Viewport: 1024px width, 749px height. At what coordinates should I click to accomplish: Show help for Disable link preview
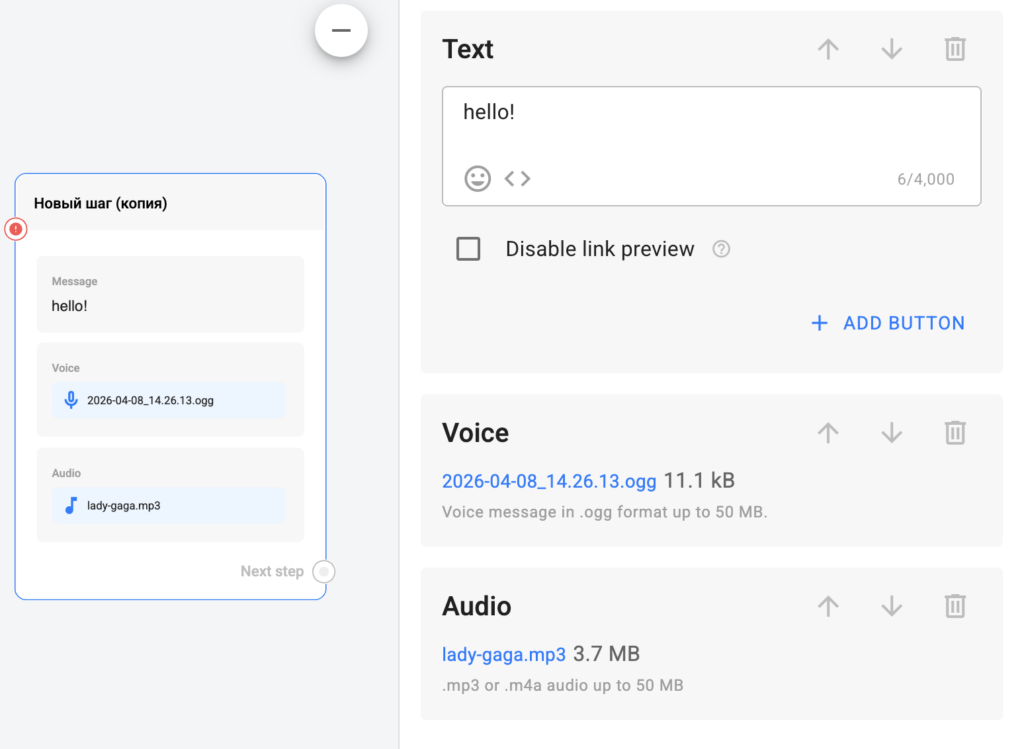point(721,249)
